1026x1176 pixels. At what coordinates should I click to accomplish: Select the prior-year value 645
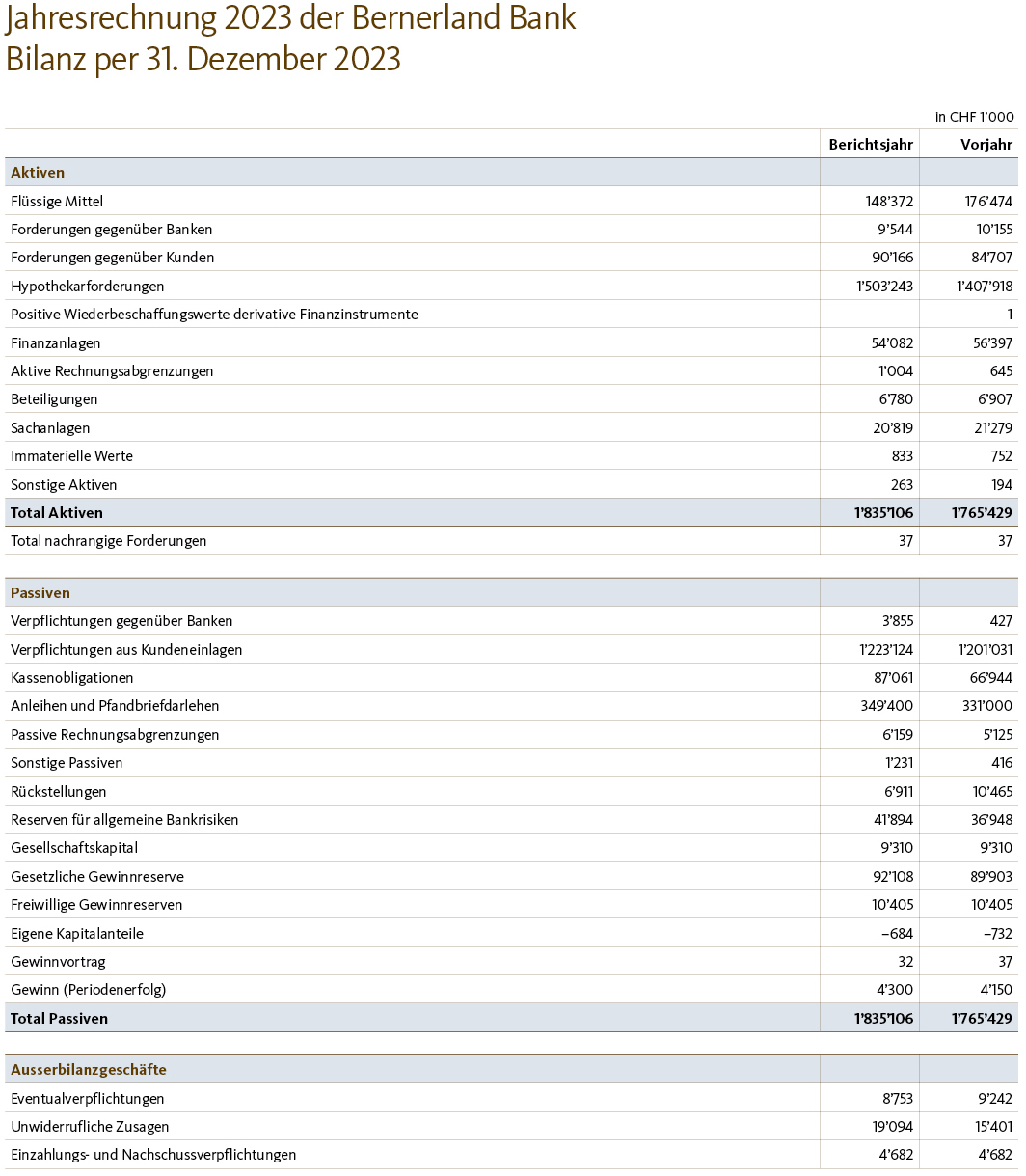pyautogui.click(x=1001, y=371)
